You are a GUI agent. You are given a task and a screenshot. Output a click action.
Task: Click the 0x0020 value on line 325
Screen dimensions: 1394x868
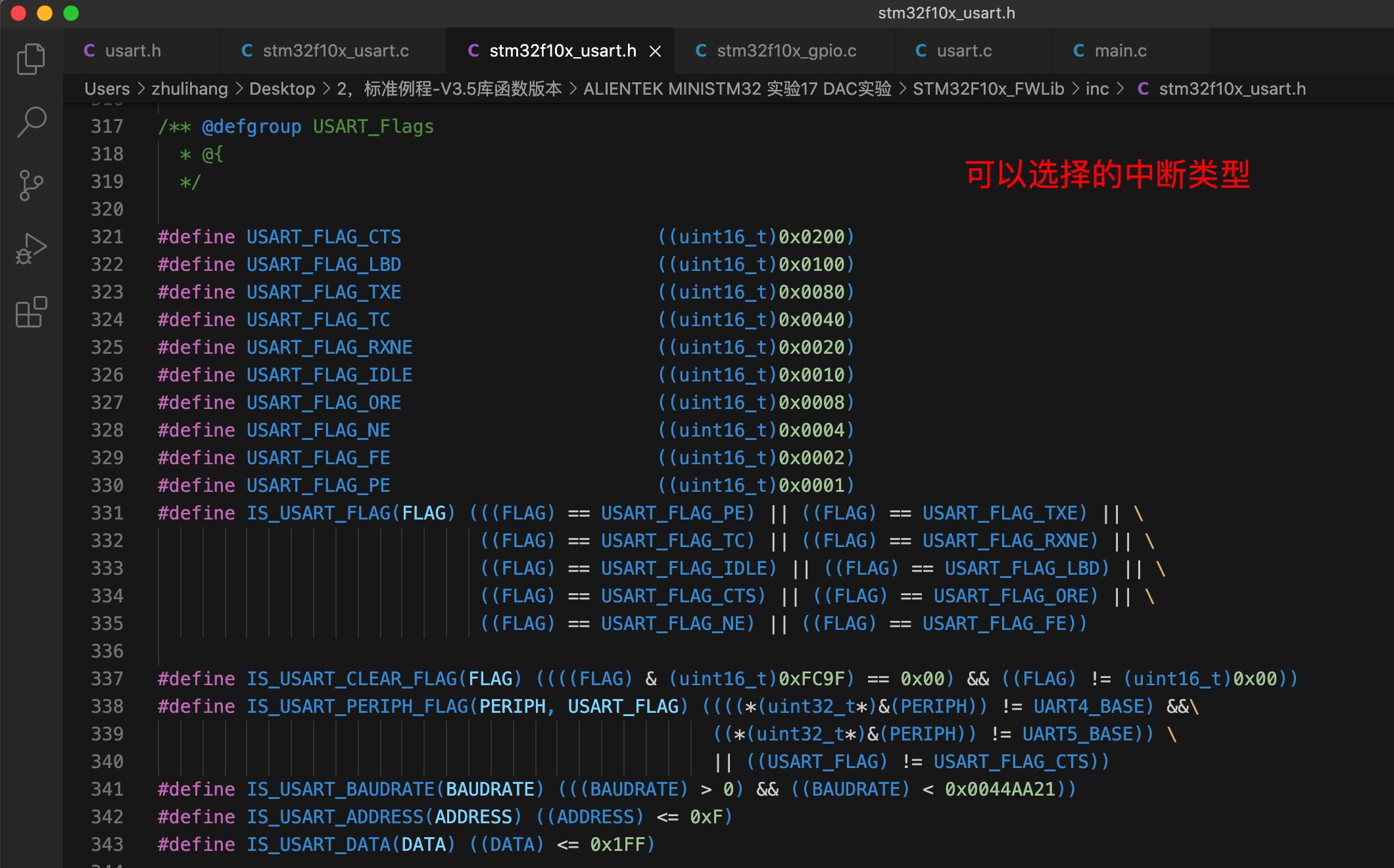(x=811, y=347)
